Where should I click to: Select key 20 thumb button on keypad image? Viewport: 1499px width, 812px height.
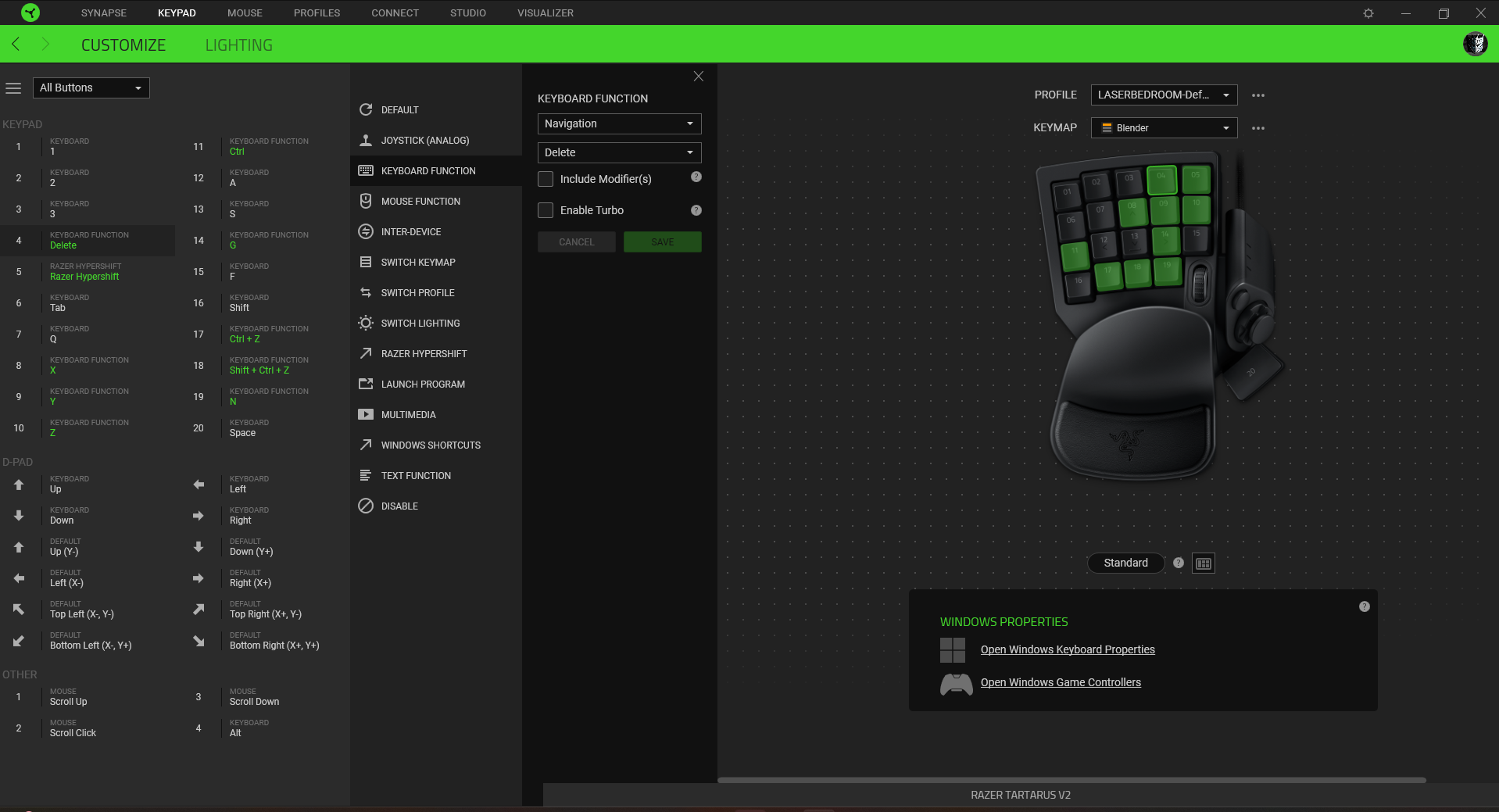(x=1252, y=373)
